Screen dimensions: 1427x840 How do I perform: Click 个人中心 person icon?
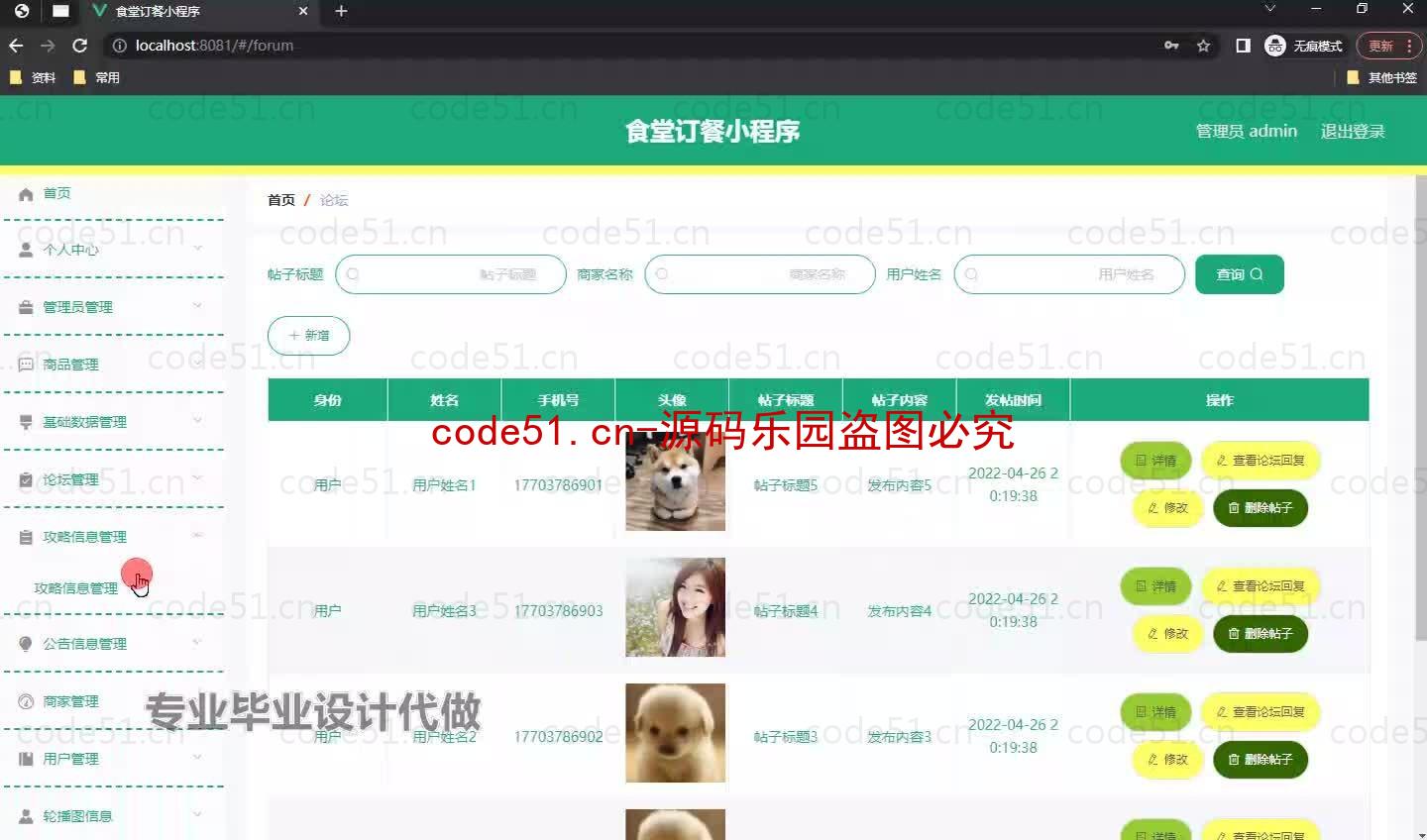(26, 250)
